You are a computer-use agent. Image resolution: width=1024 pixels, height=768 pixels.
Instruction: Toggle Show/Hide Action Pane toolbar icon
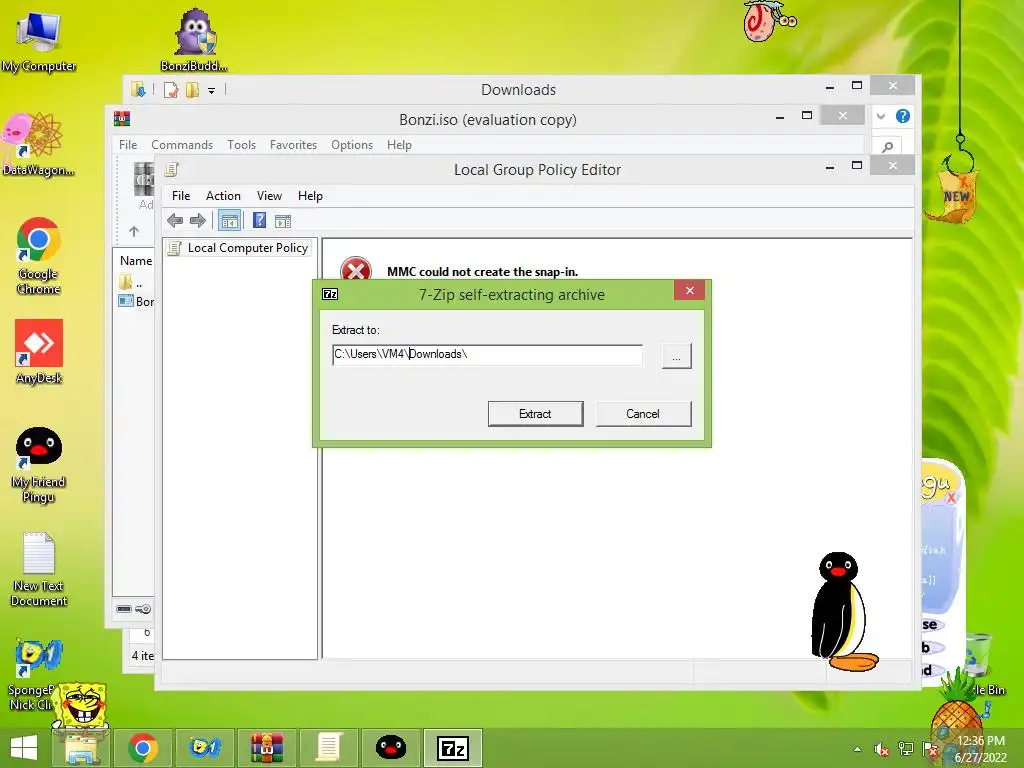click(x=283, y=221)
